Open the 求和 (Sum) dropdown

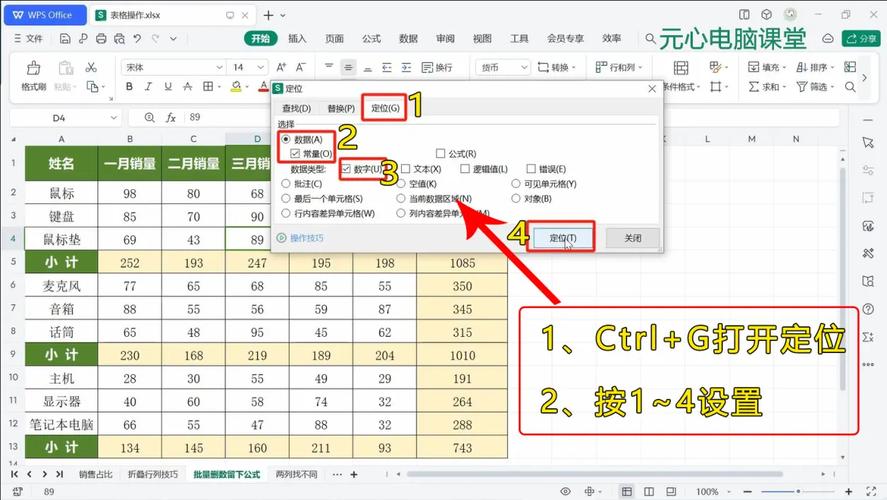point(767,87)
